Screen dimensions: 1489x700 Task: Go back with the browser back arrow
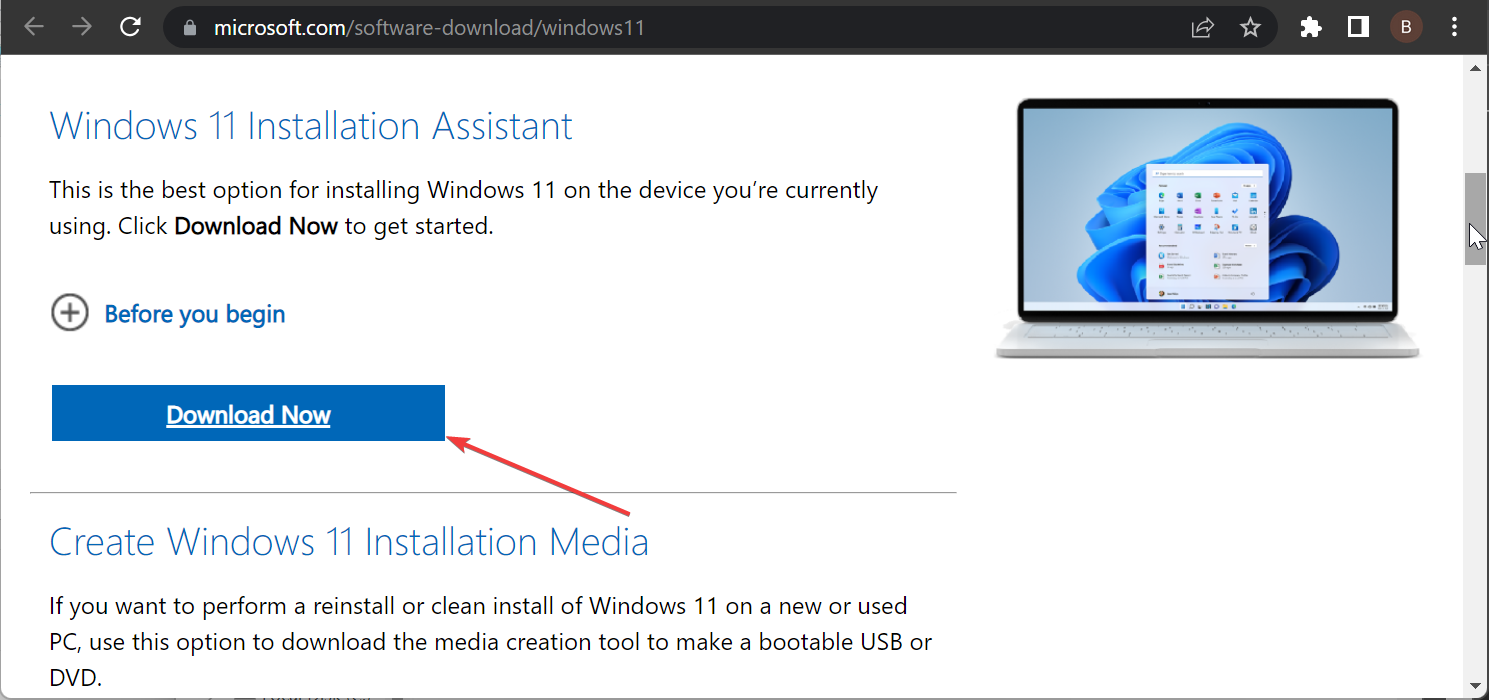pyautogui.click(x=34, y=27)
